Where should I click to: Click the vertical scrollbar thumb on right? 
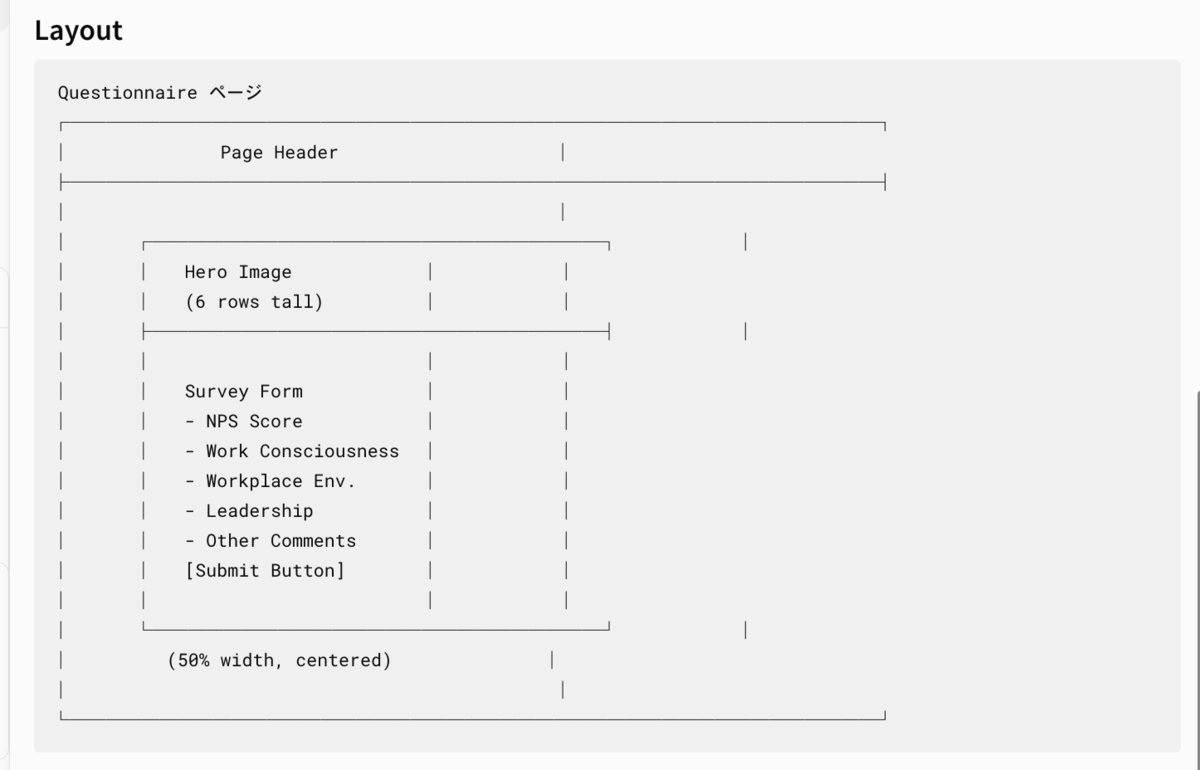point(1197,578)
